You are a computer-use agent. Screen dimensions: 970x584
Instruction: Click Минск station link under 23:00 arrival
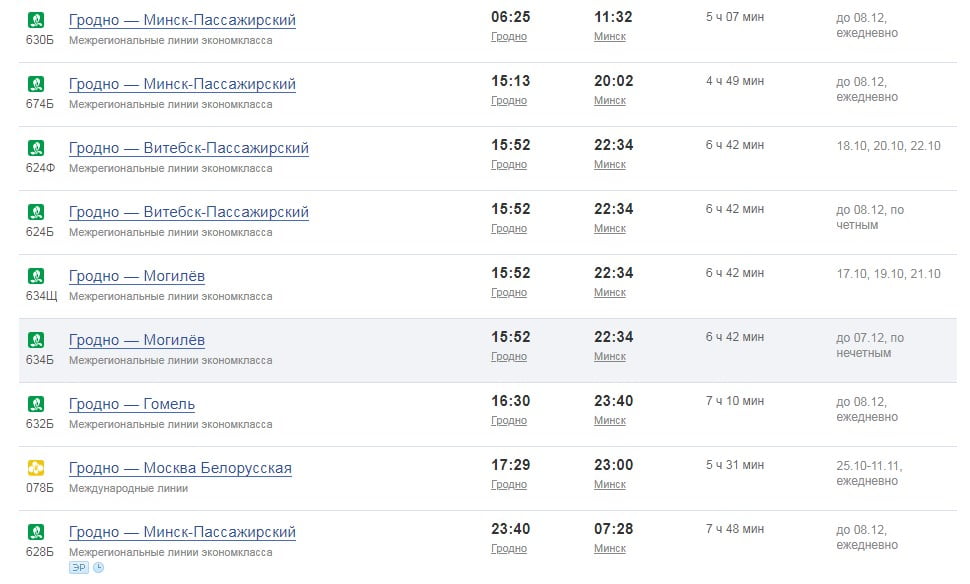point(610,485)
